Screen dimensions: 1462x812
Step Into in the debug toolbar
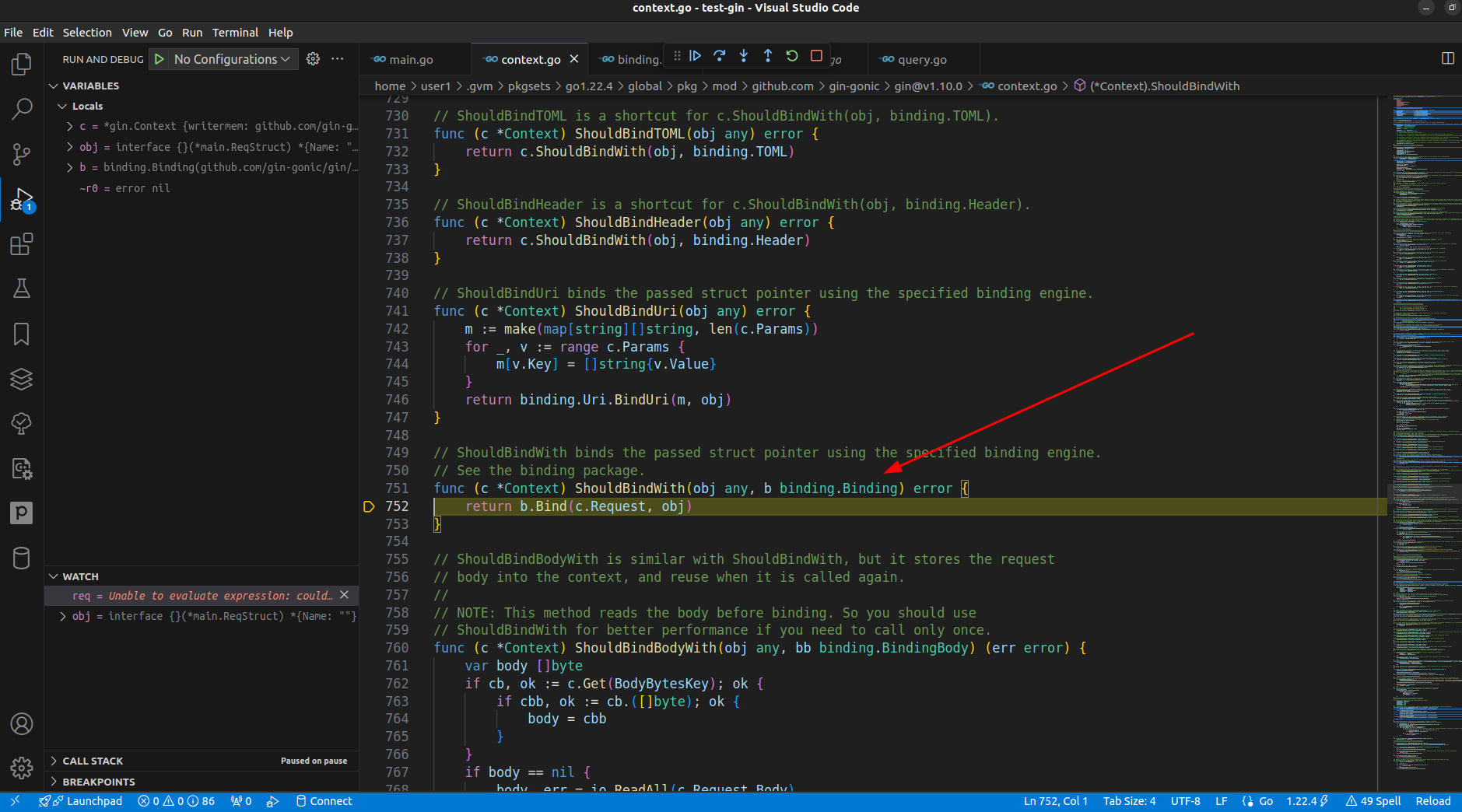pos(744,56)
